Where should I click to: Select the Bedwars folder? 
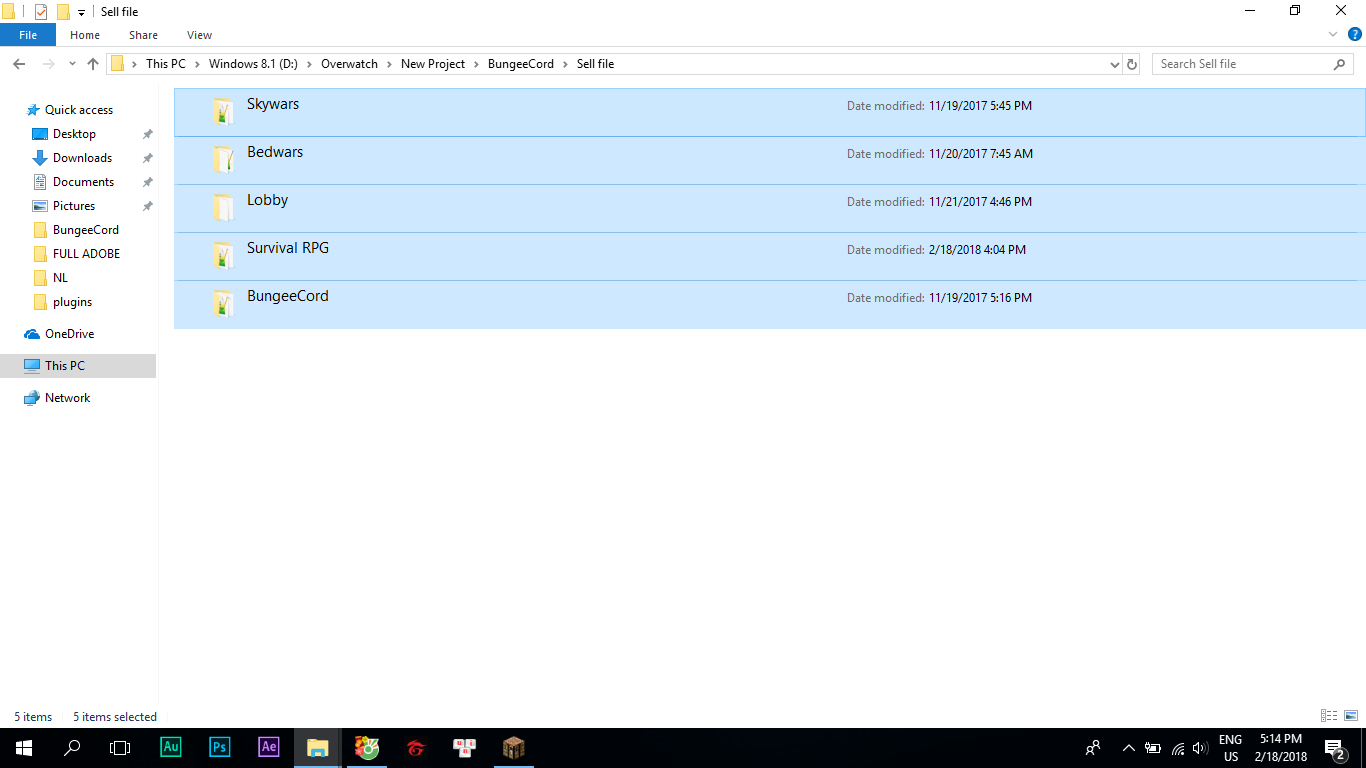tap(769, 160)
